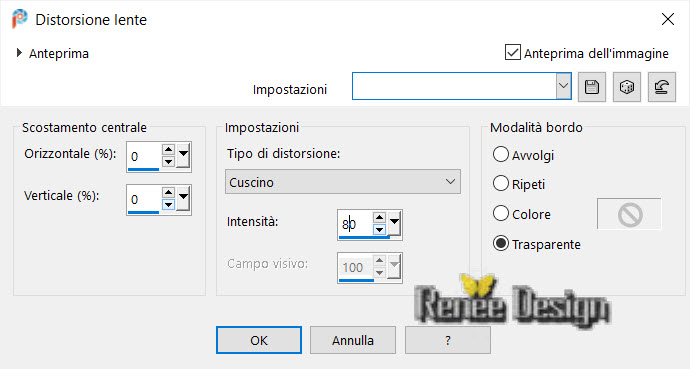690x369 pixels.
Task: Decrease Verticale value with down arrow
Action: click(168, 205)
